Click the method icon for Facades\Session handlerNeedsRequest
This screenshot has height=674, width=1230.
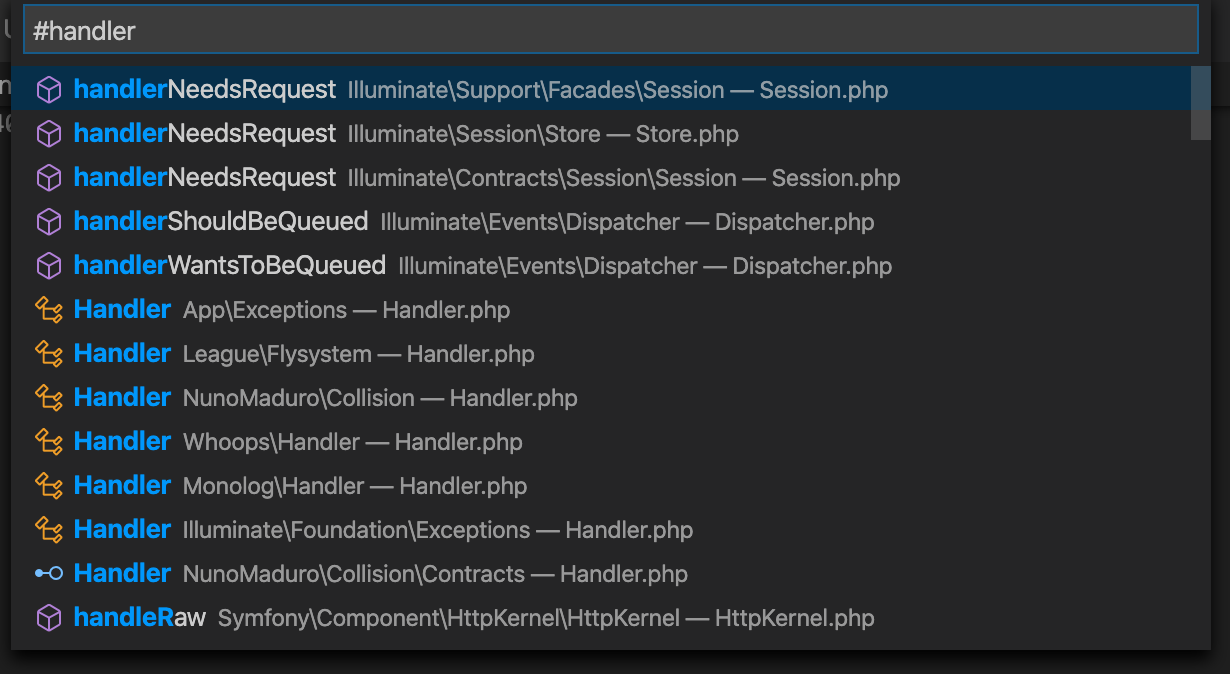pos(49,90)
